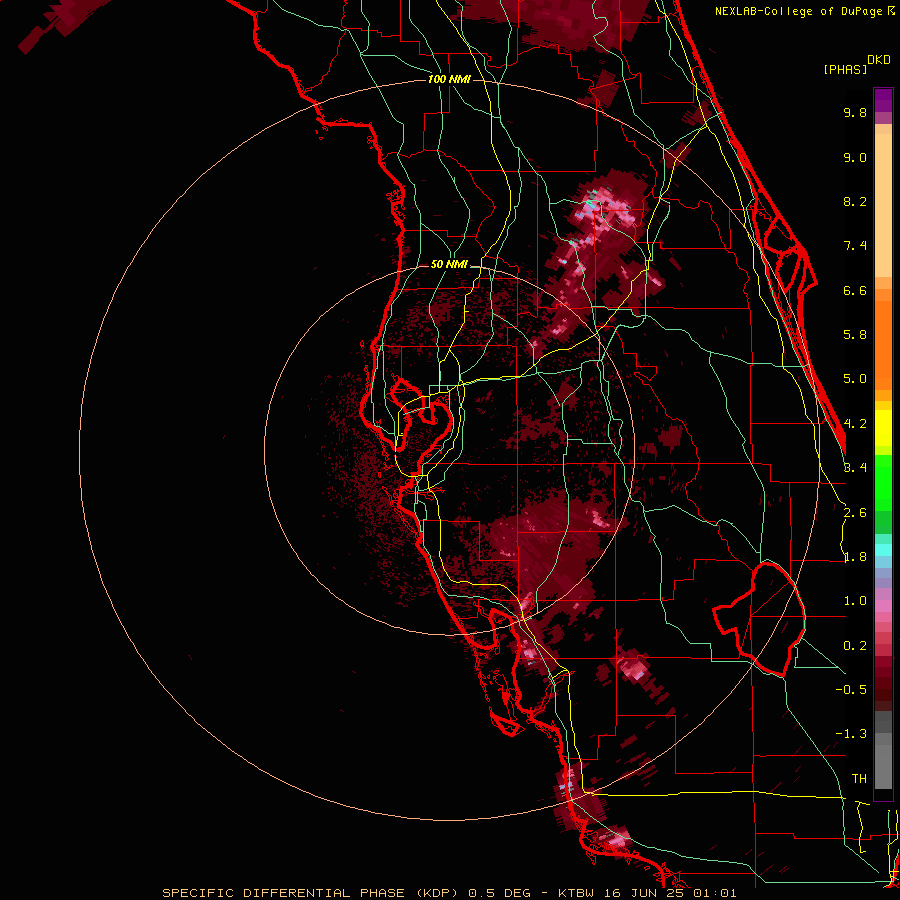Select the 6.6 scale value
Viewport: 900px width, 900px height.
point(855,290)
